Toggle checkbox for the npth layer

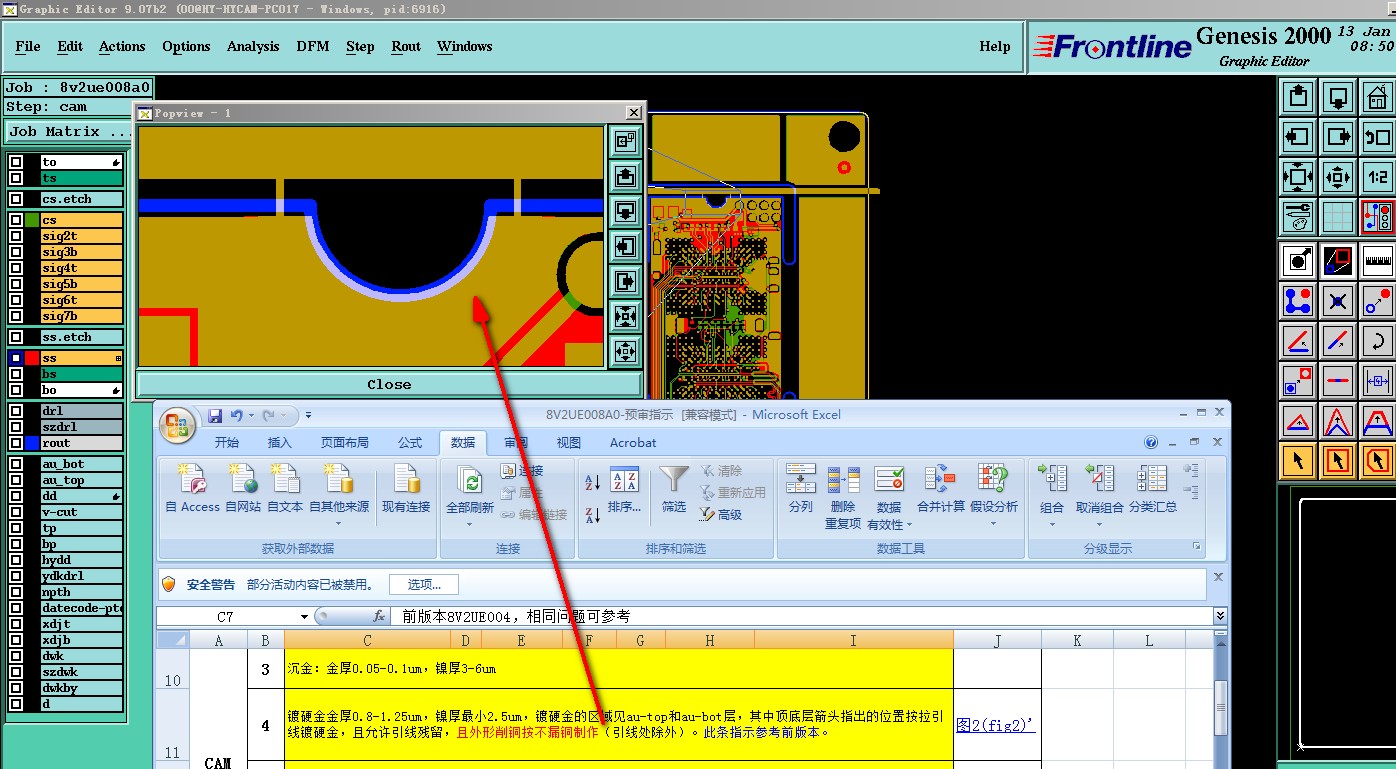click(16, 592)
